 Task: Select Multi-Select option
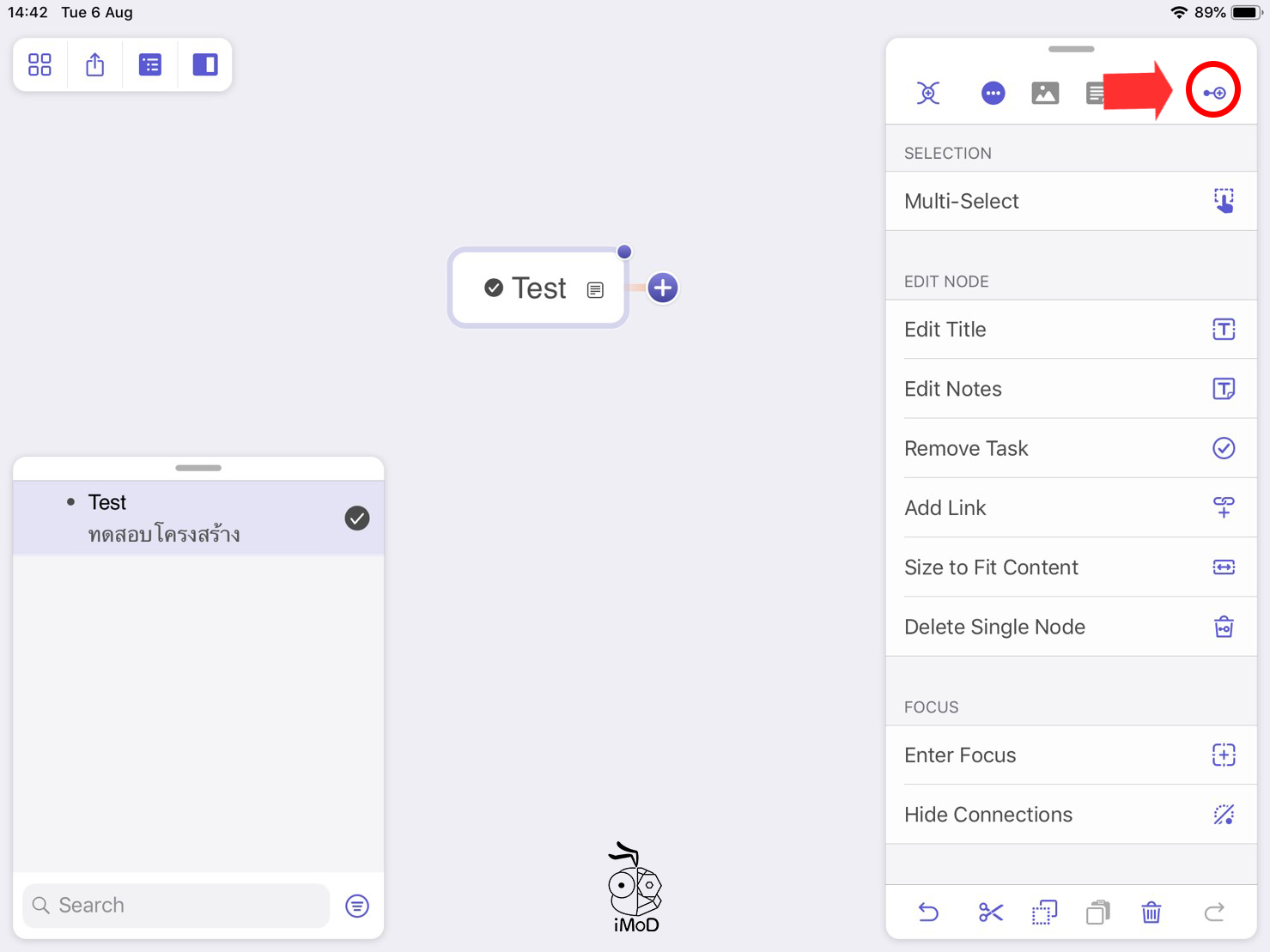[x=1071, y=201]
